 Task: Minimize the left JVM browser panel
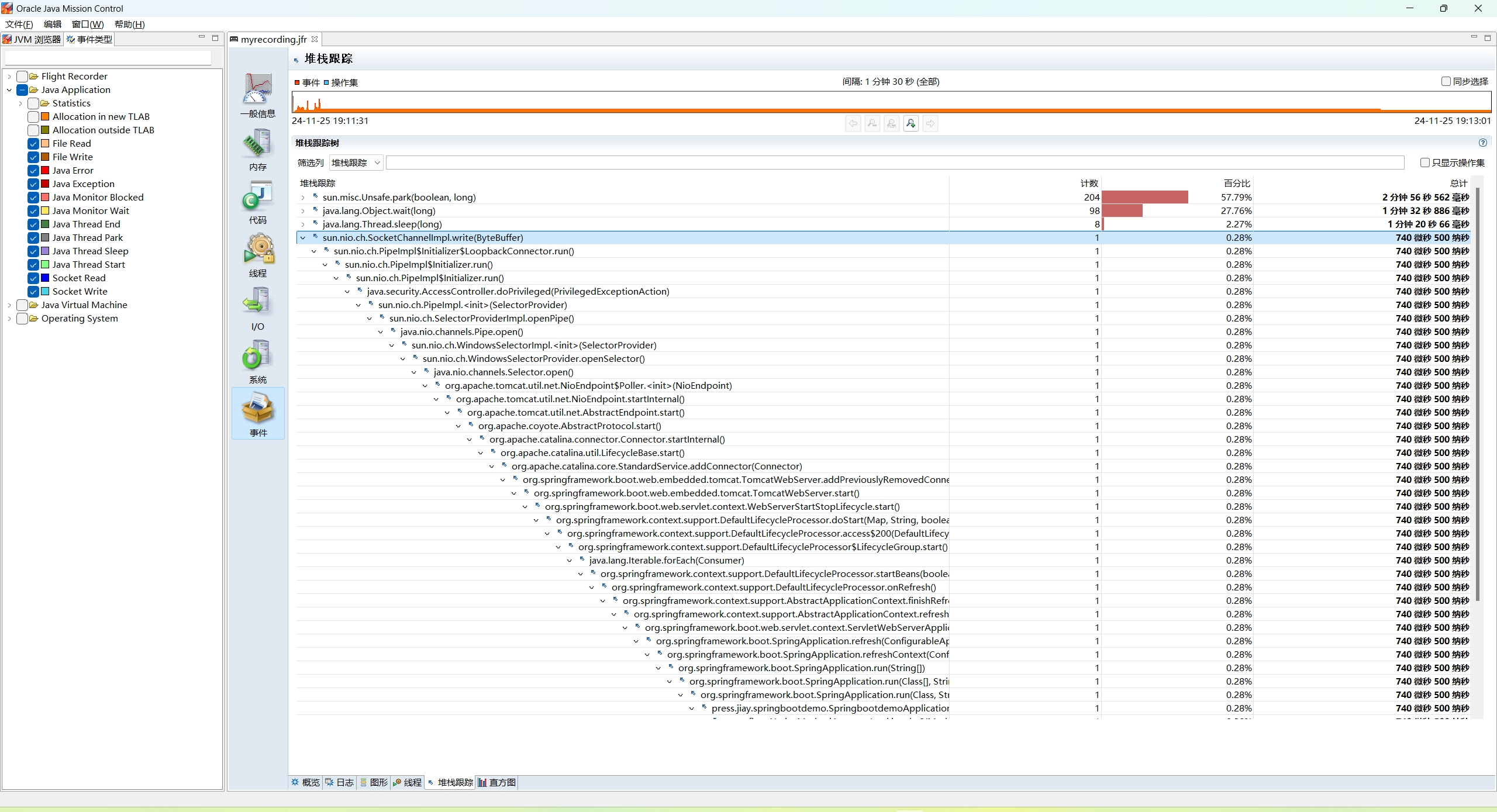(x=202, y=37)
